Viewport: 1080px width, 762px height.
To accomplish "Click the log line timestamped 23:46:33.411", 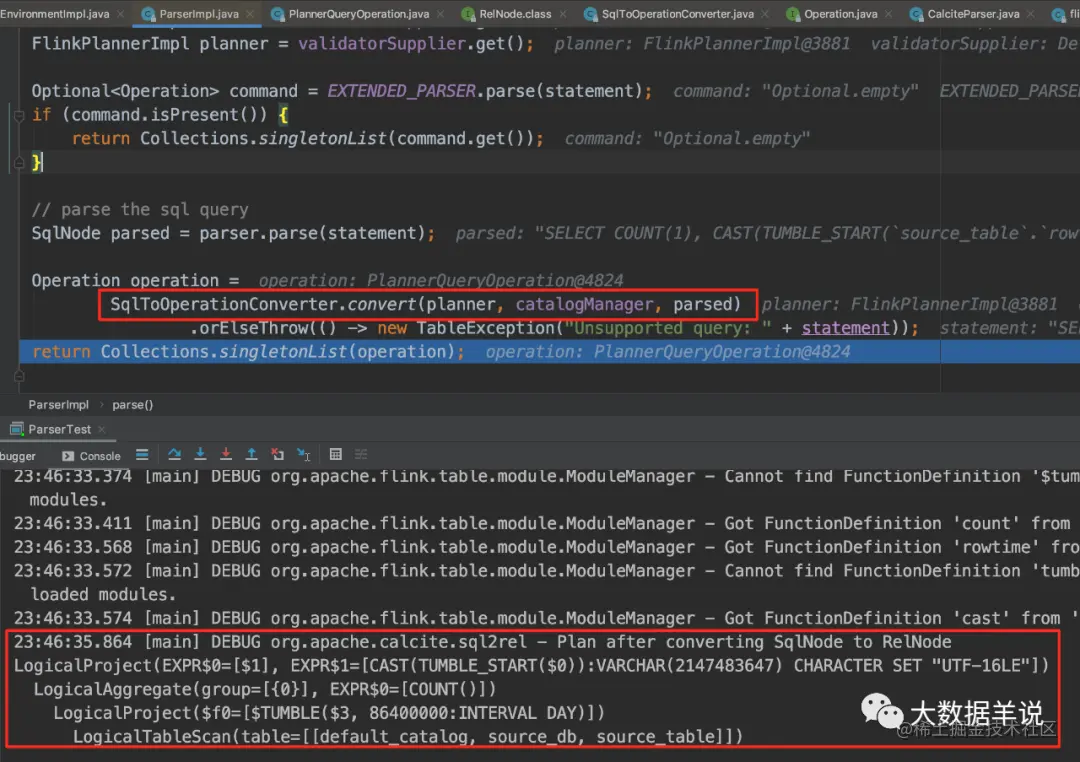I will [x=542, y=524].
